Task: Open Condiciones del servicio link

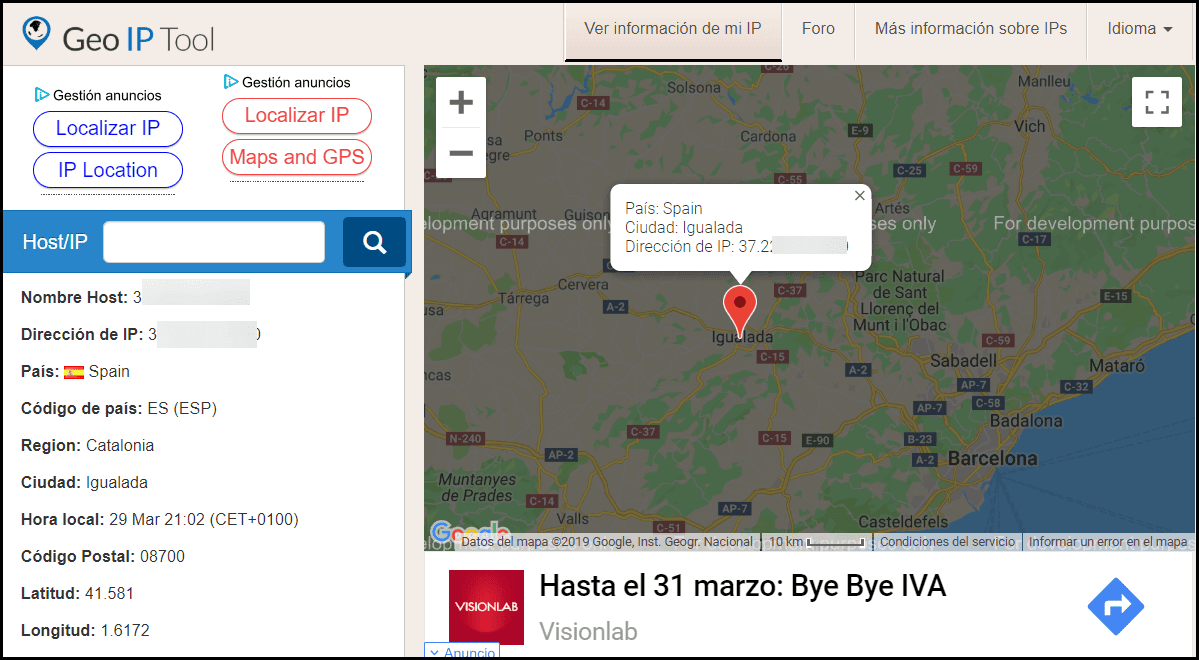Action: point(947,541)
